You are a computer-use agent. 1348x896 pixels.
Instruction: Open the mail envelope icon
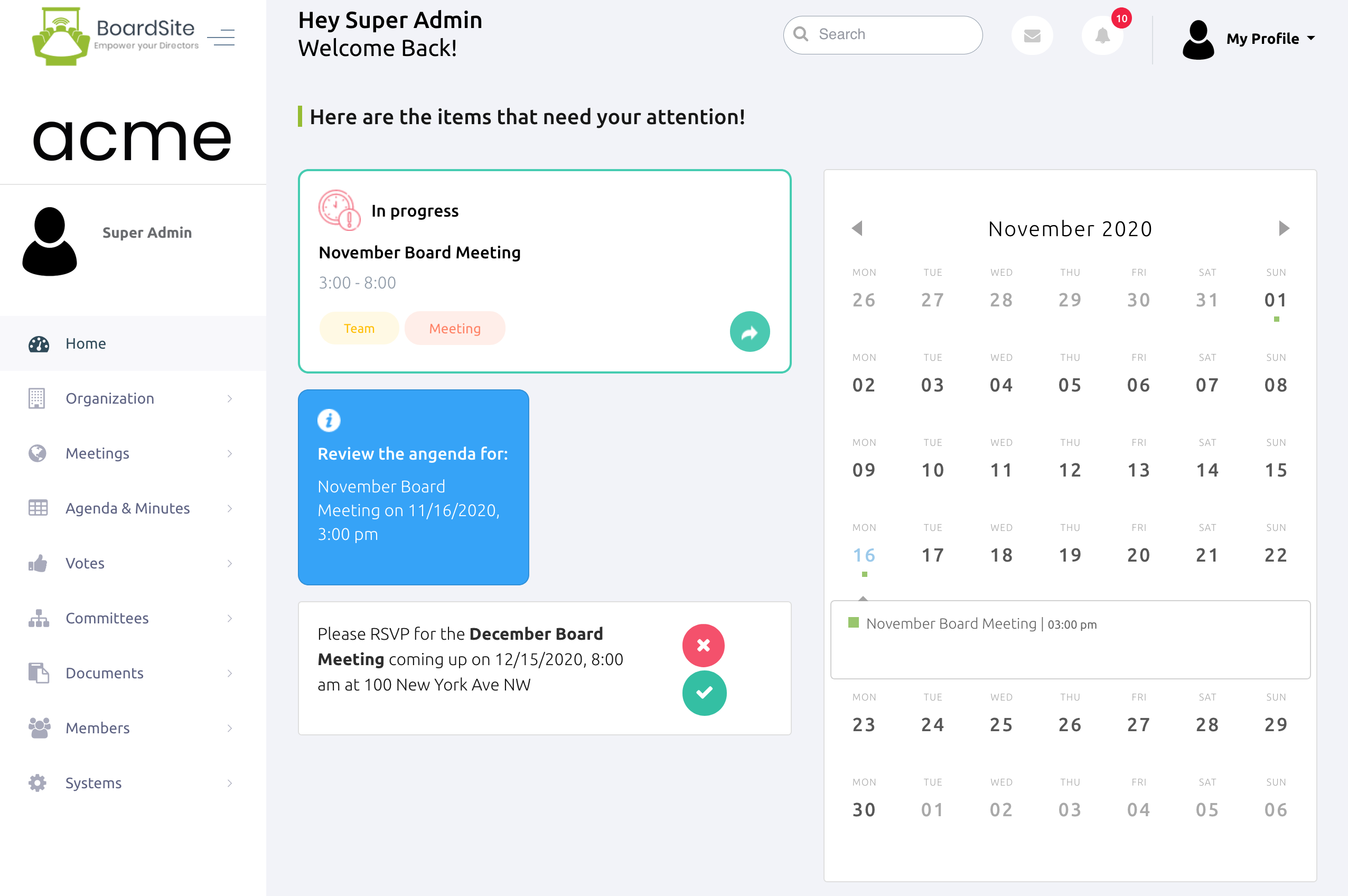point(1032,35)
